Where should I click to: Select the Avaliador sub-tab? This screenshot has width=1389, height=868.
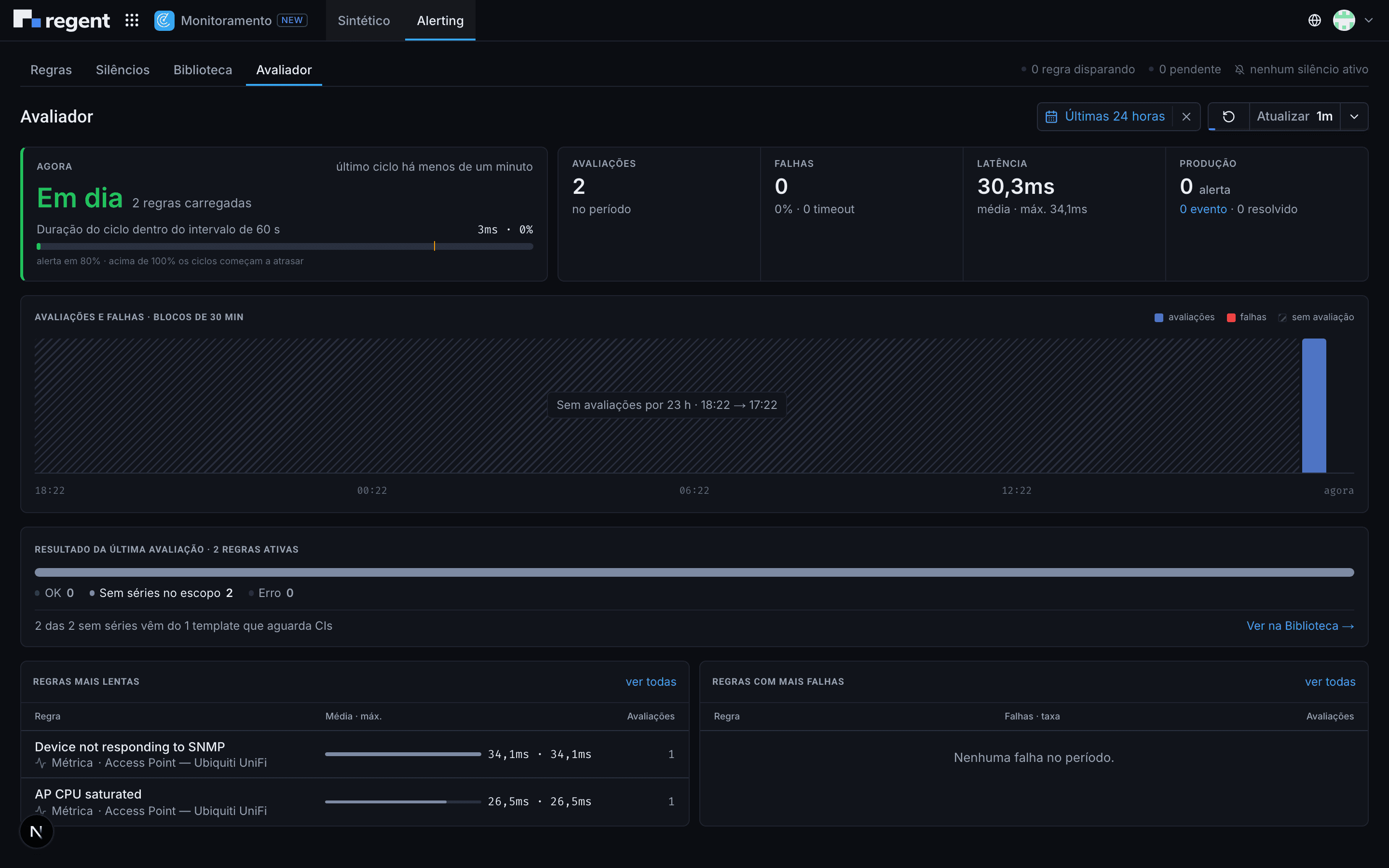284,70
